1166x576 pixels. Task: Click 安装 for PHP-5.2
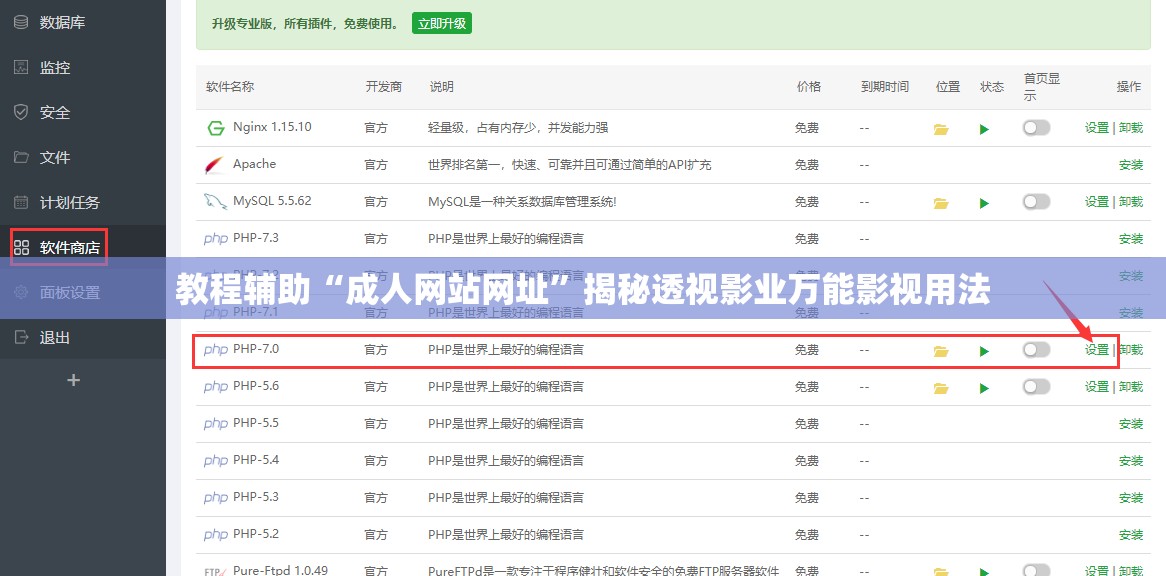coord(1131,534)
